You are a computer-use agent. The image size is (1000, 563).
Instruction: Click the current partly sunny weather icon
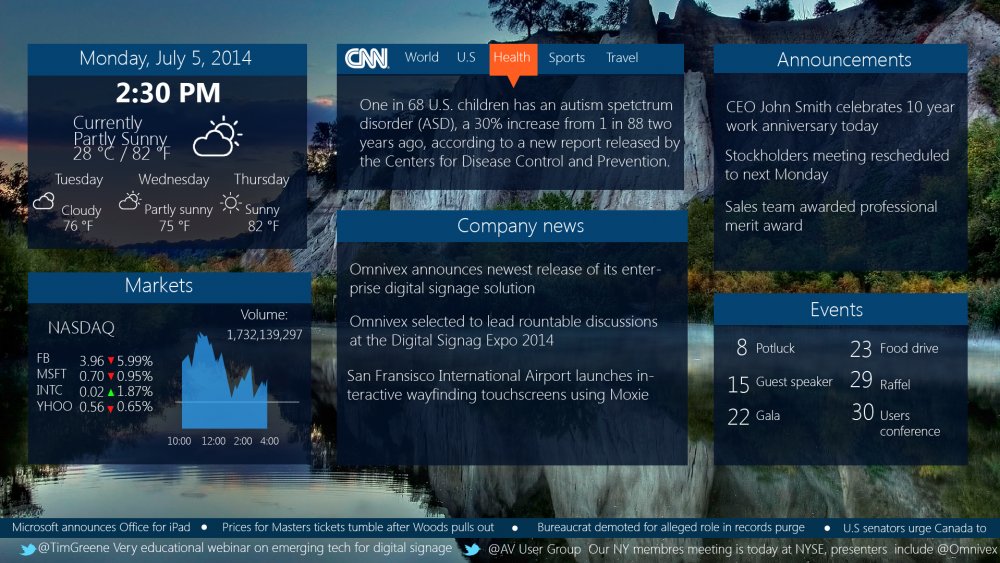click(x=217, y=136)
